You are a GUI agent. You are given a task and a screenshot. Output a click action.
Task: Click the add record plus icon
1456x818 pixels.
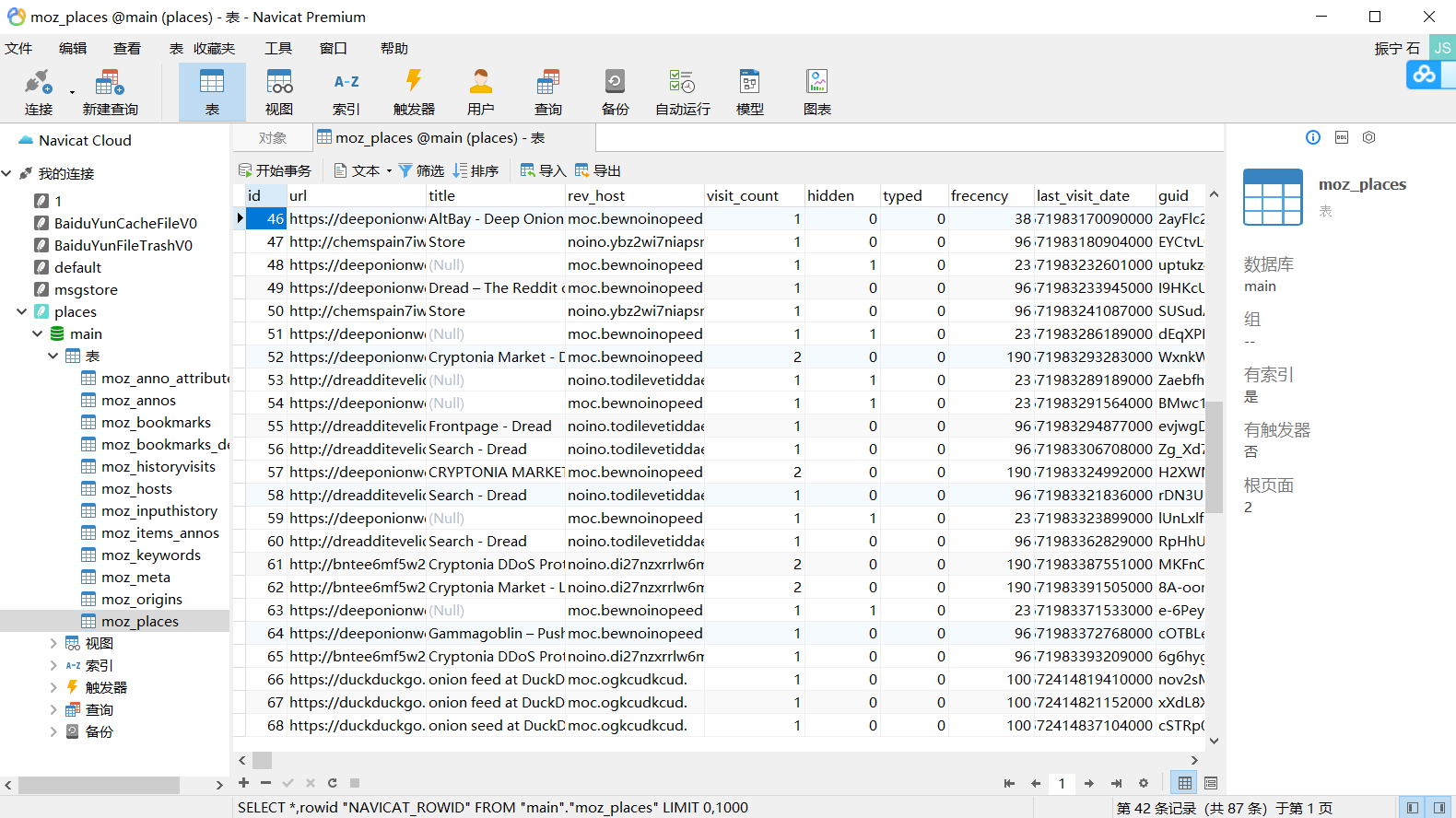pos(243,783)
